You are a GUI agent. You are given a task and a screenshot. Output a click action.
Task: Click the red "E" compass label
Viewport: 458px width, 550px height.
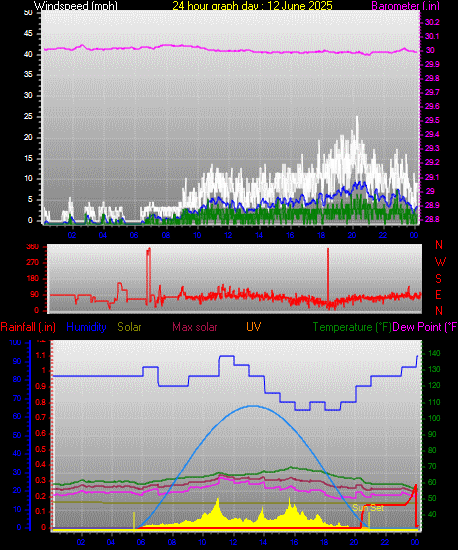(x=438, y=295)
